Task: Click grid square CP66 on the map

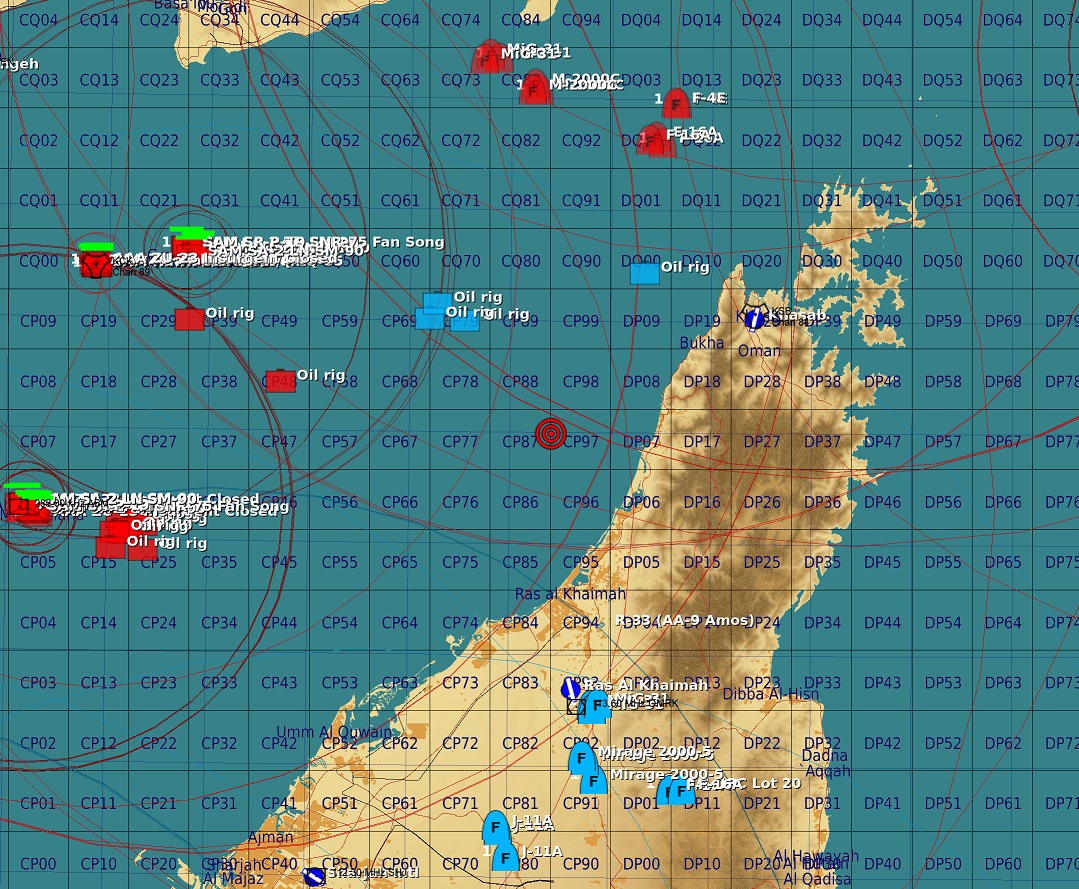Action: pos(399,502)
